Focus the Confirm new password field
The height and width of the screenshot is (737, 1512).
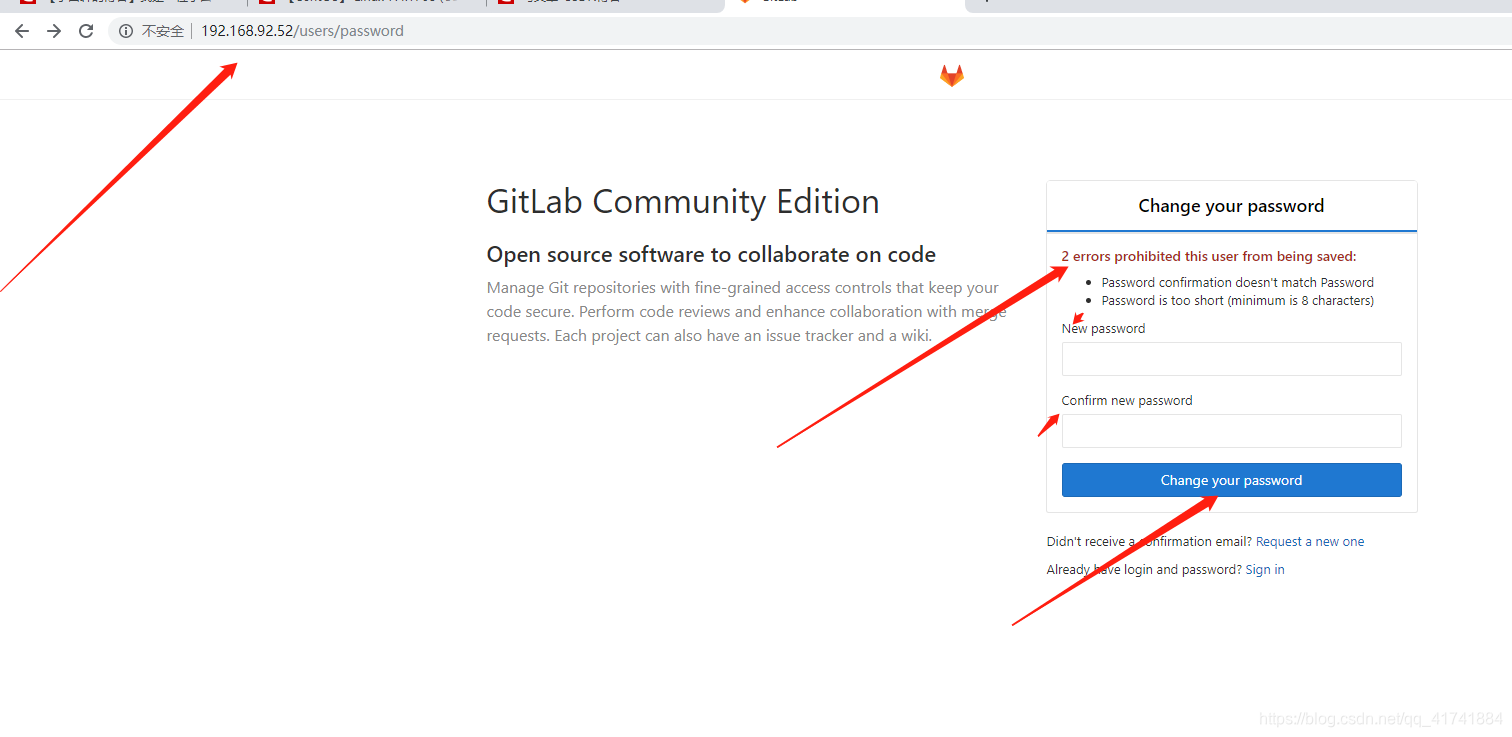[x=1231, y=431]
